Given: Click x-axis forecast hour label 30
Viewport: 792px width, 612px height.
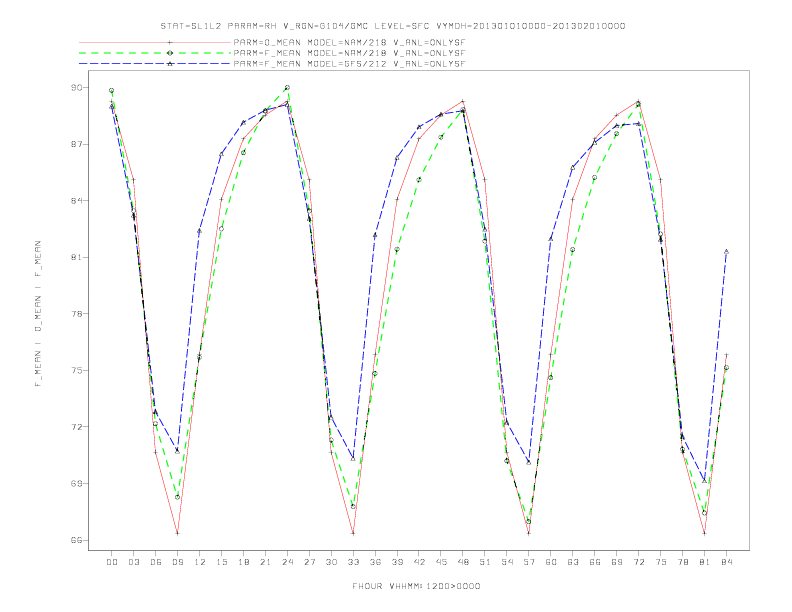Looking at the screenshot, I should pyautogui.click(x=331, y=562).
